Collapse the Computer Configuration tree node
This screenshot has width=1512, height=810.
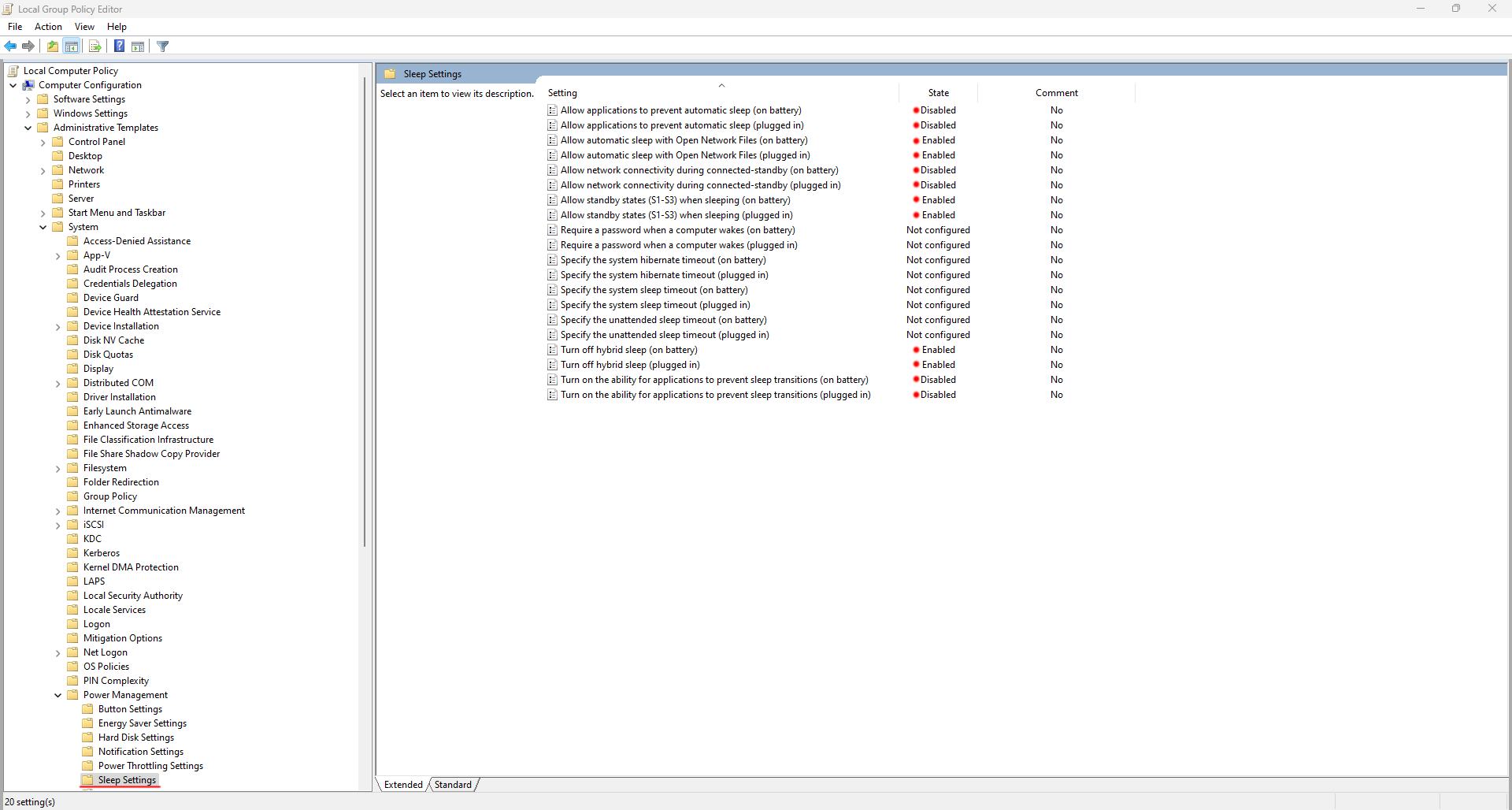coord(13,85)
